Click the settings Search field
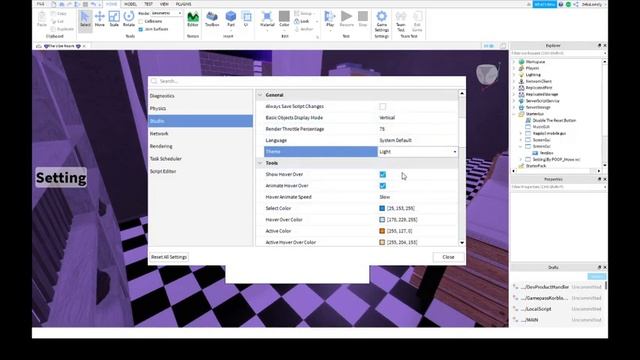This screenshot has height=360, width=640. [307, 81]
